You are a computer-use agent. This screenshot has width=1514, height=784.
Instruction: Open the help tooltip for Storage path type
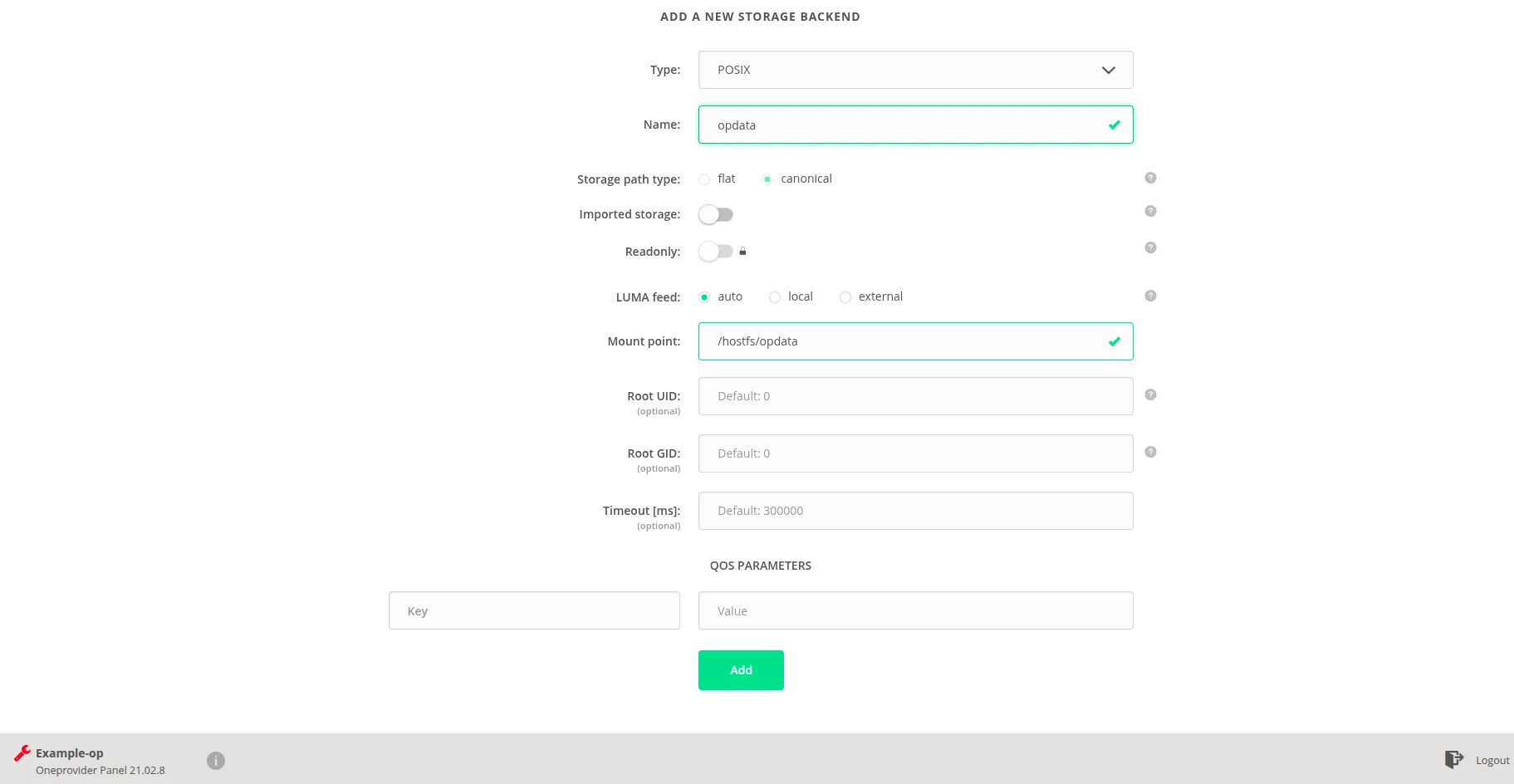click(x=1150, y=177)
